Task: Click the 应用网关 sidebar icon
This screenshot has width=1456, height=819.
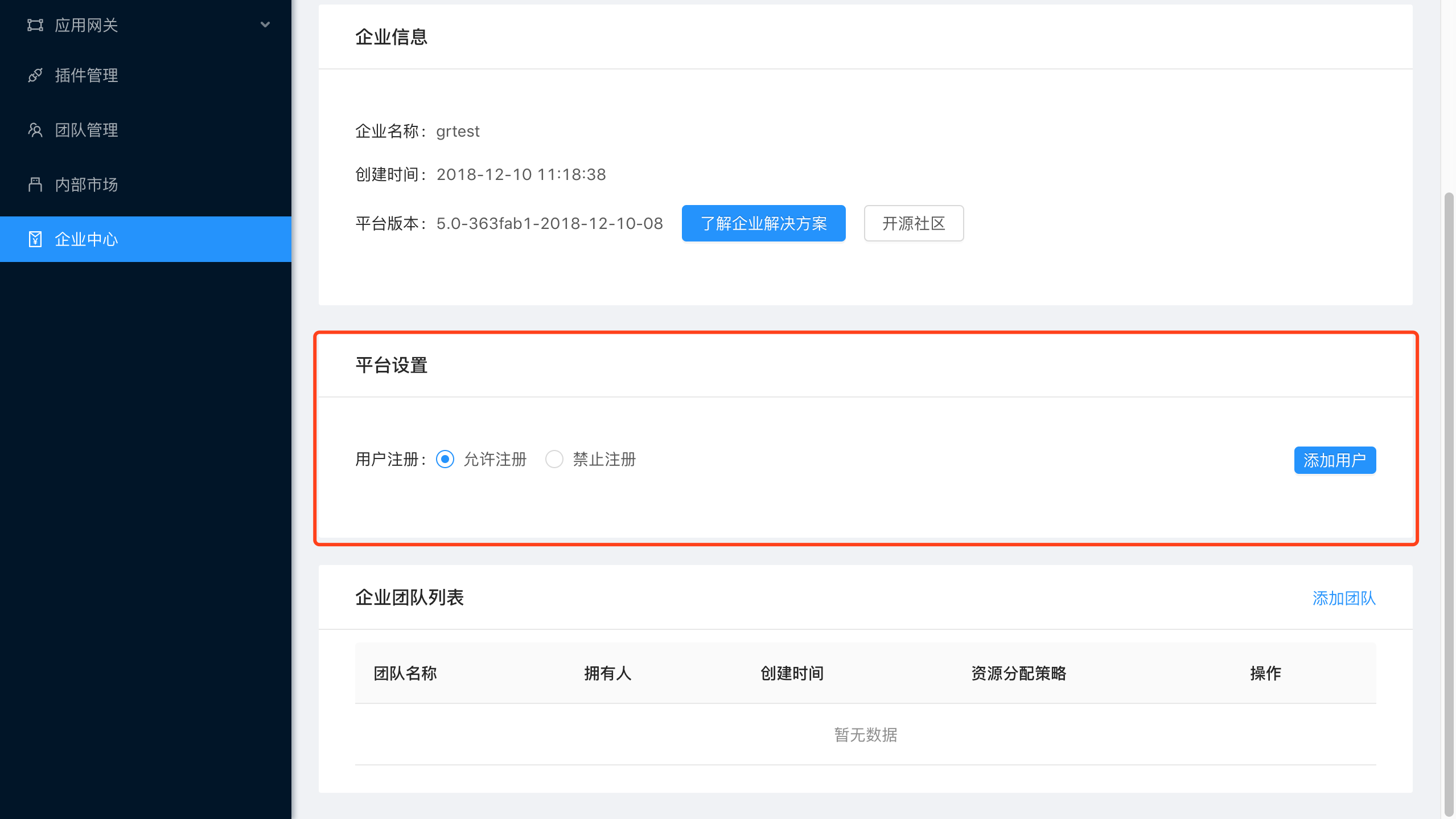Action: coord(35,25)
